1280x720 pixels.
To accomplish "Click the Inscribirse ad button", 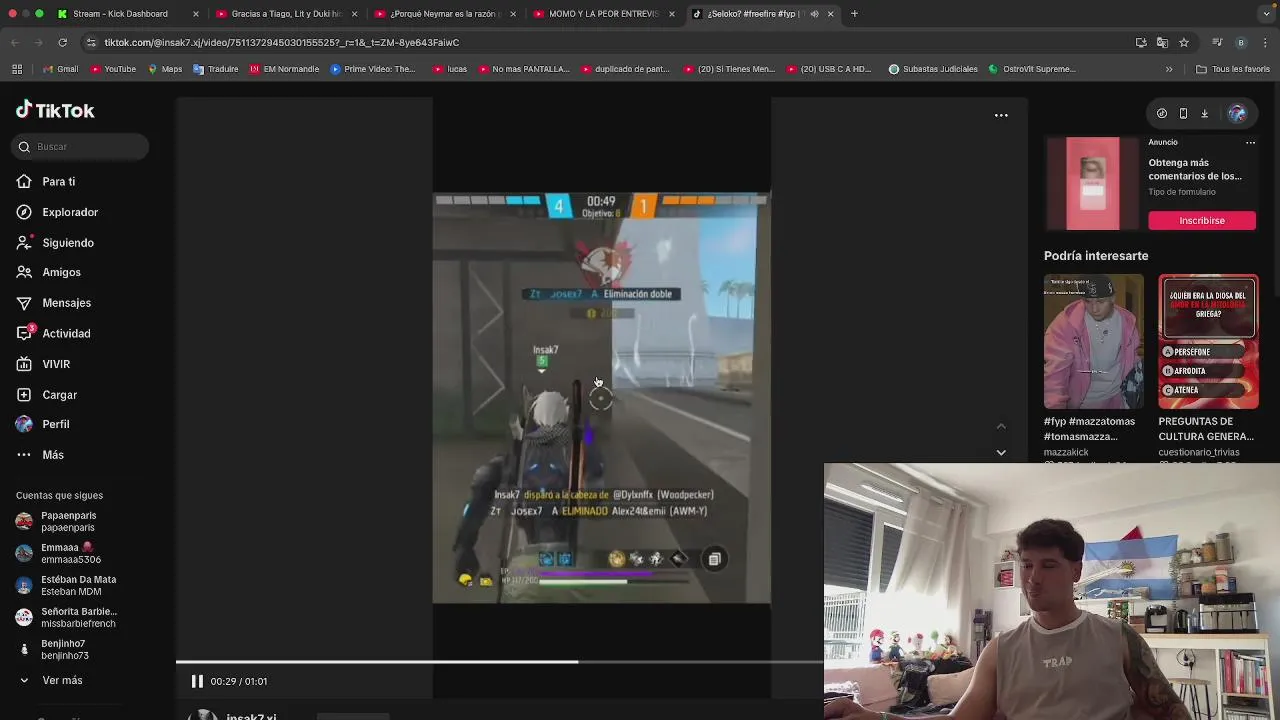I will 1202,220.
